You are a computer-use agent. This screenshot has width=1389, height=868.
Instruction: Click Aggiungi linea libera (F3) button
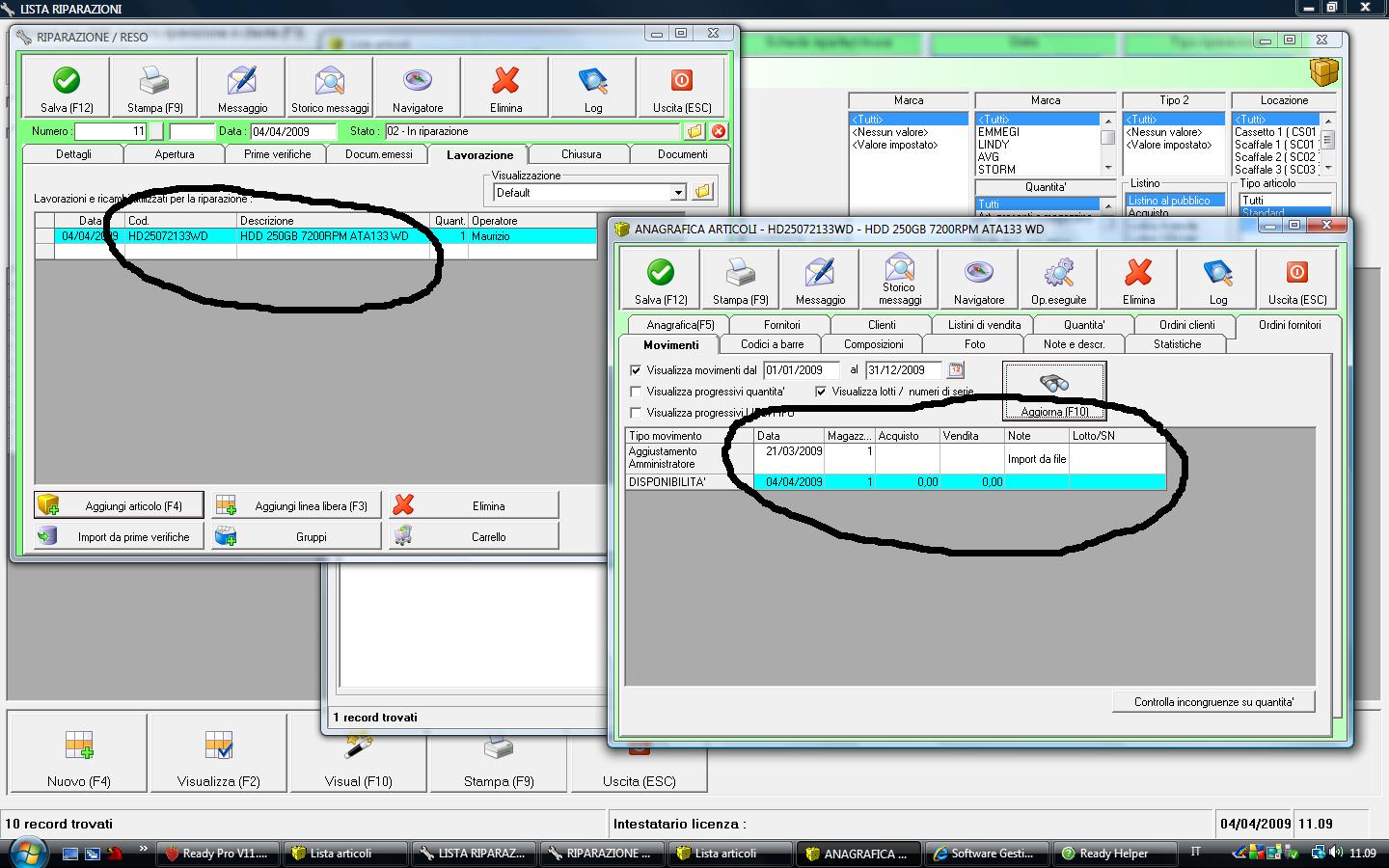[x=297, y=505]
